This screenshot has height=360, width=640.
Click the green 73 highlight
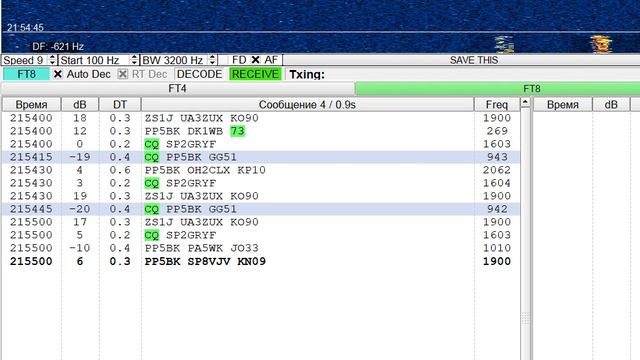point(237,131)
